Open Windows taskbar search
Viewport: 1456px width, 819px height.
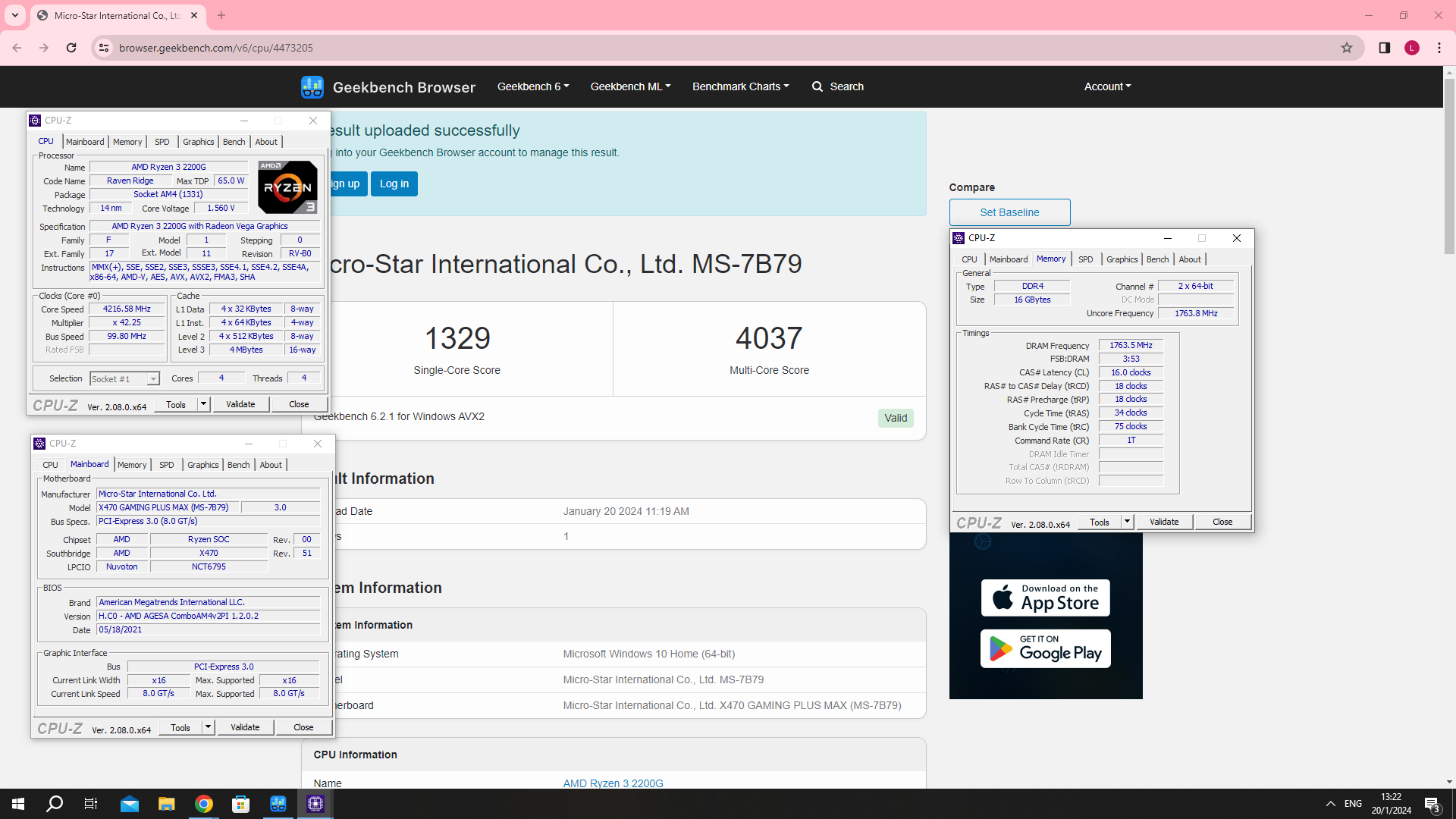click(55, 804)
